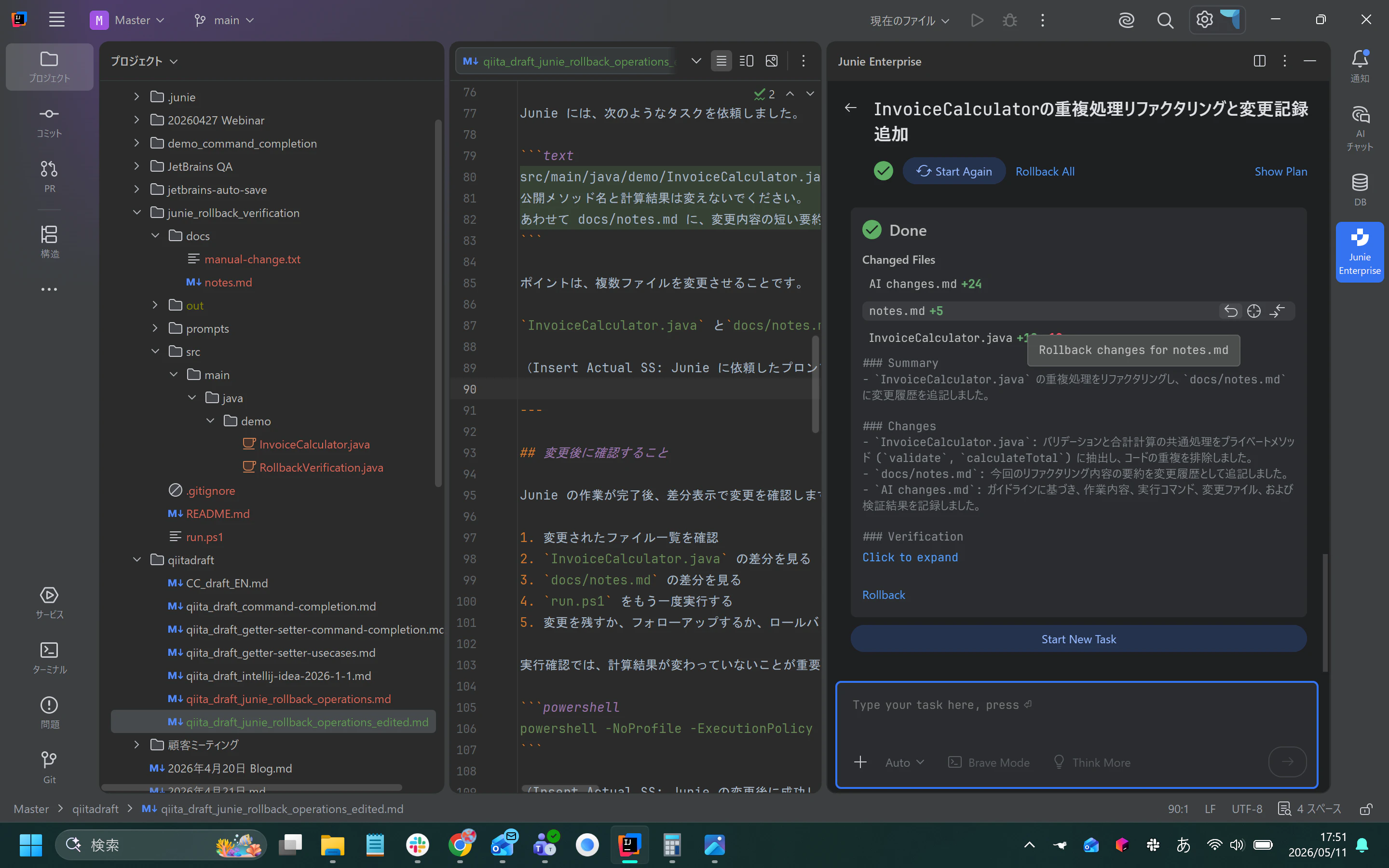The image size is (1389, 868).
Task: Open the Services (サービス) tool window
Action: [49, 602]
